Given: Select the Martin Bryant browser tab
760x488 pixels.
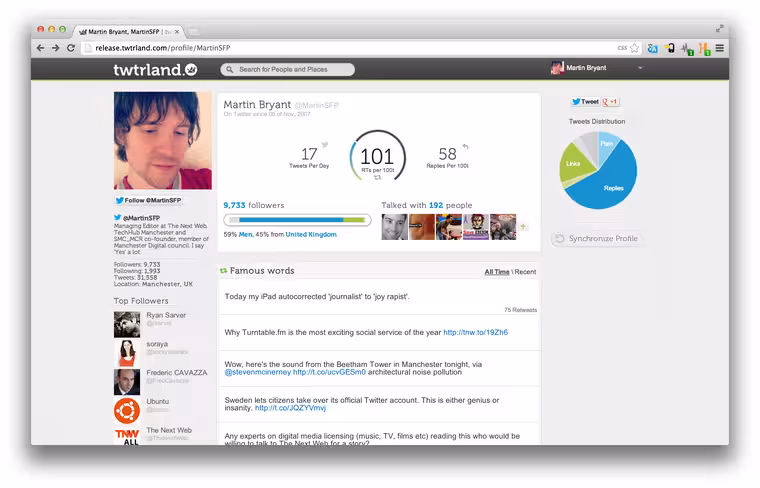Looking at the screenshot, I should click(x=129, y=31).
